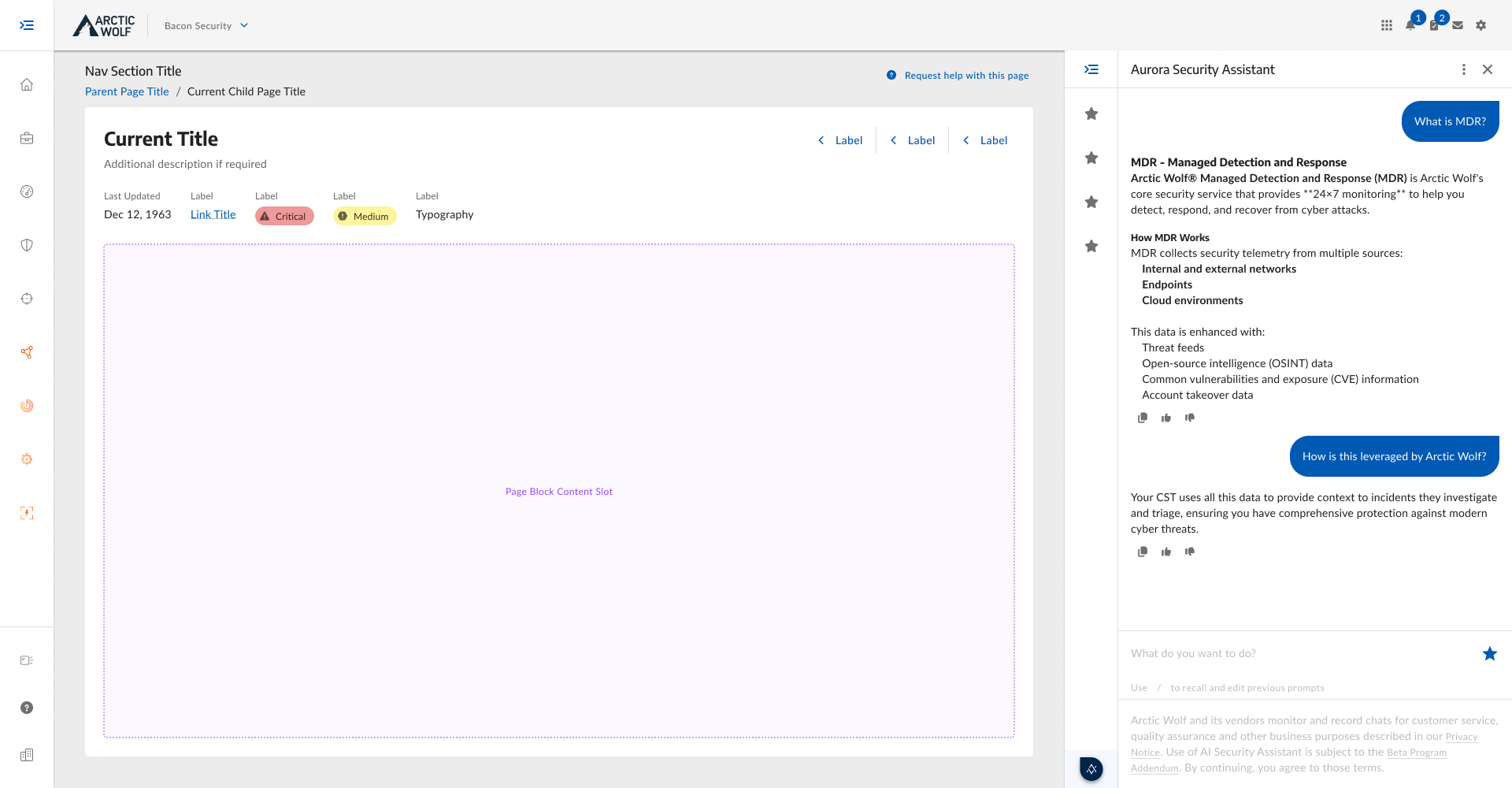
Task: Open the shield icon in sidebar
Action: tap(27, 245)
